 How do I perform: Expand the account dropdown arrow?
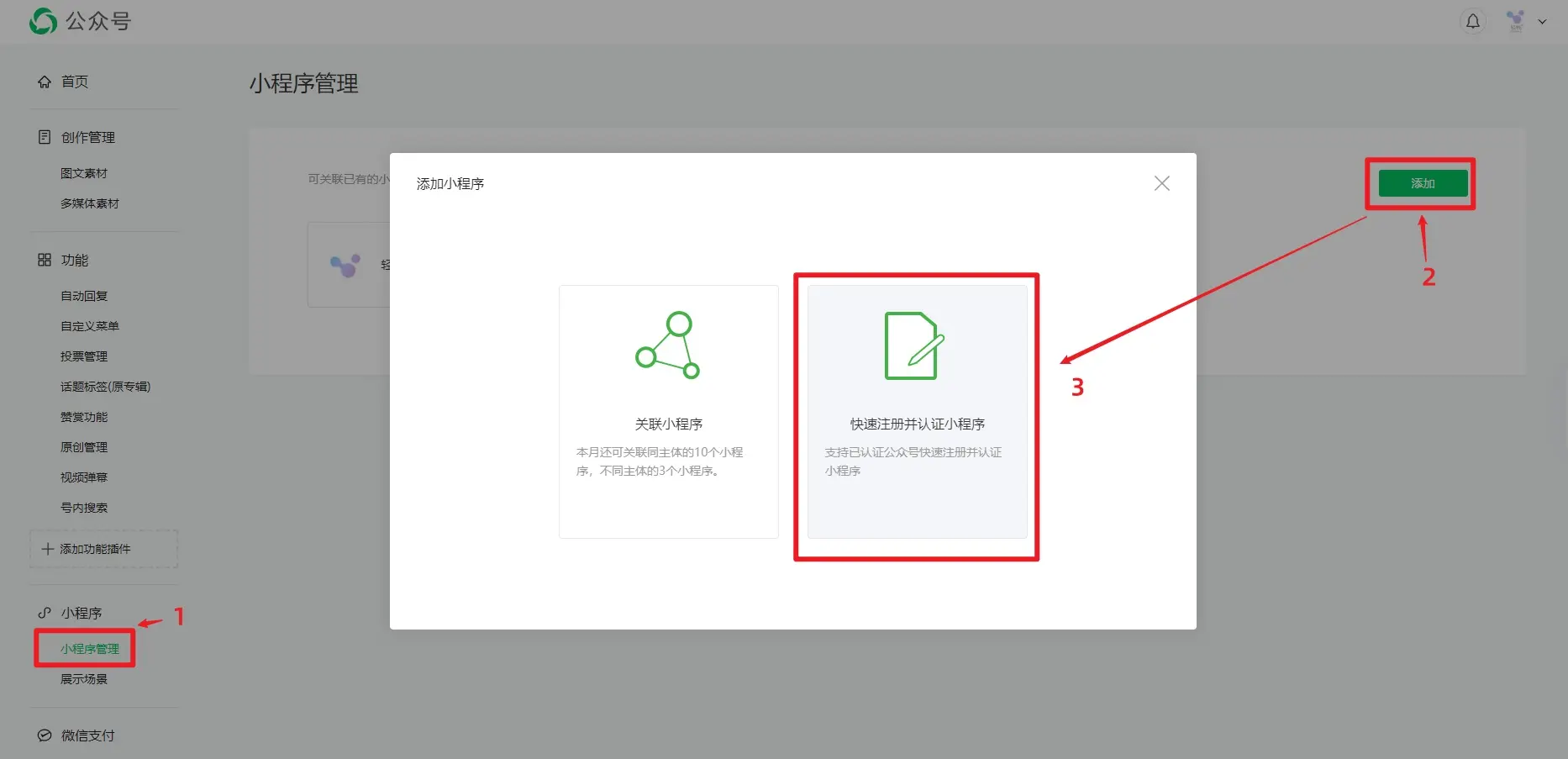(x=1542, y=22)
